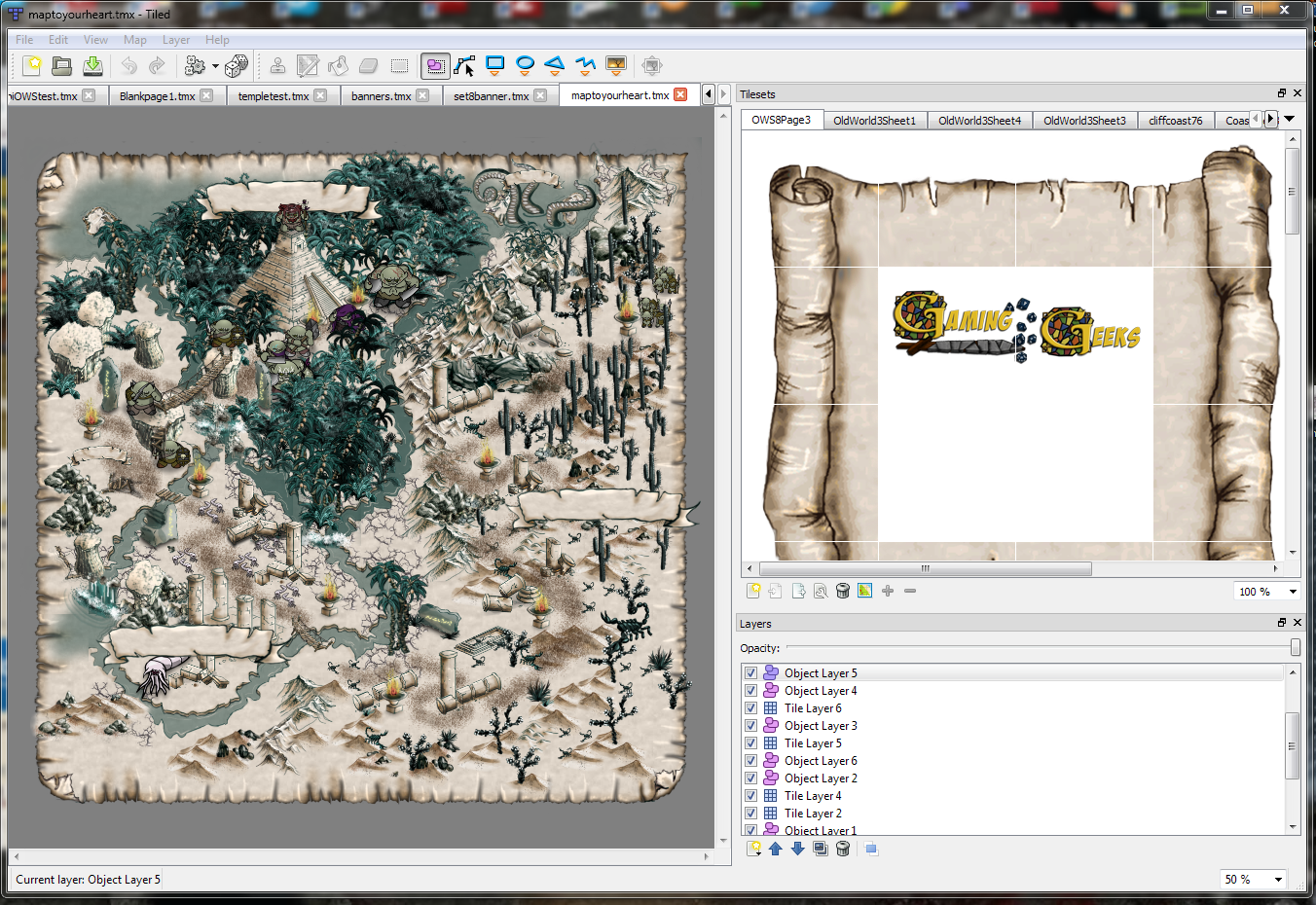Image resolution: width=1316 pixels, height=905 pixels.
Task: Close the templetest.tmx tab
Action: [x=320, y=95]
